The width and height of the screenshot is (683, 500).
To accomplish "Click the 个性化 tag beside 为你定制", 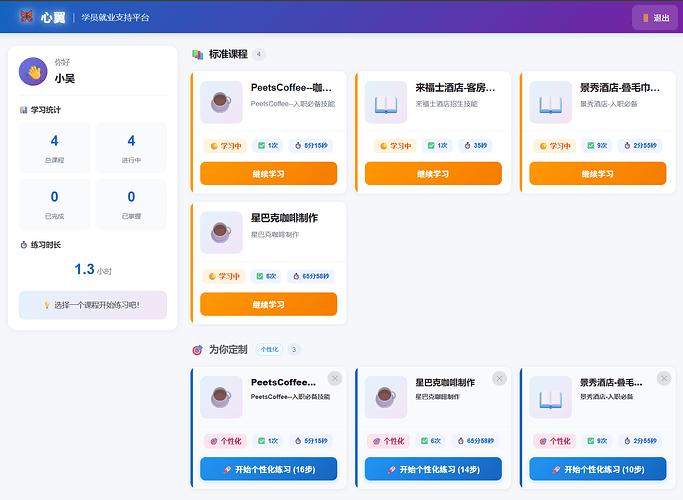I will click(x=269, y=349).
